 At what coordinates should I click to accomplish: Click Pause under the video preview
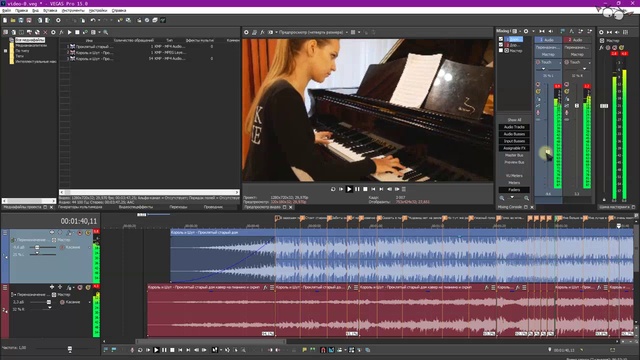(x=357, y=189)
